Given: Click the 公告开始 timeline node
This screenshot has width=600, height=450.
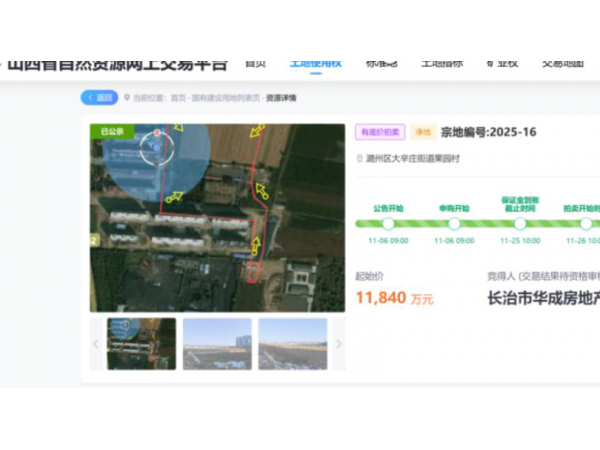Looking at the screenshot, I should tap(388, 223).
